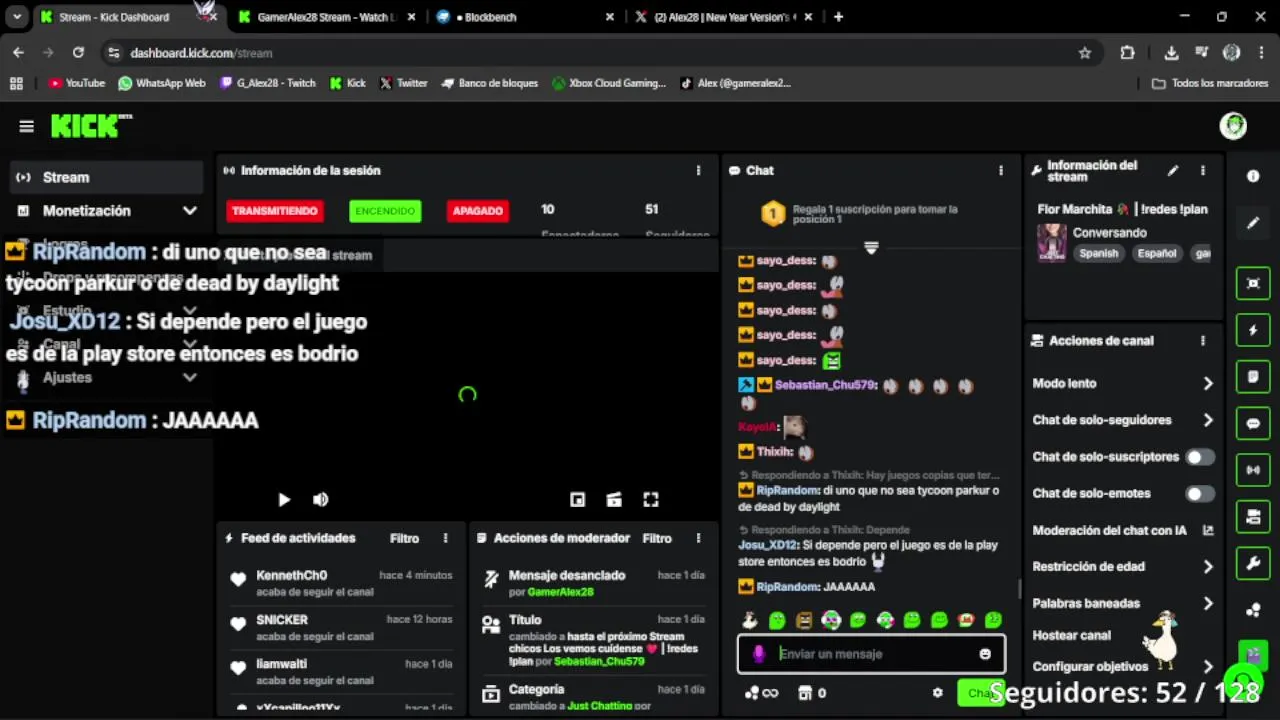Screen dimensions: 1280x720
Task: Select Stream in the left sidebar
Action: (106, 177)
